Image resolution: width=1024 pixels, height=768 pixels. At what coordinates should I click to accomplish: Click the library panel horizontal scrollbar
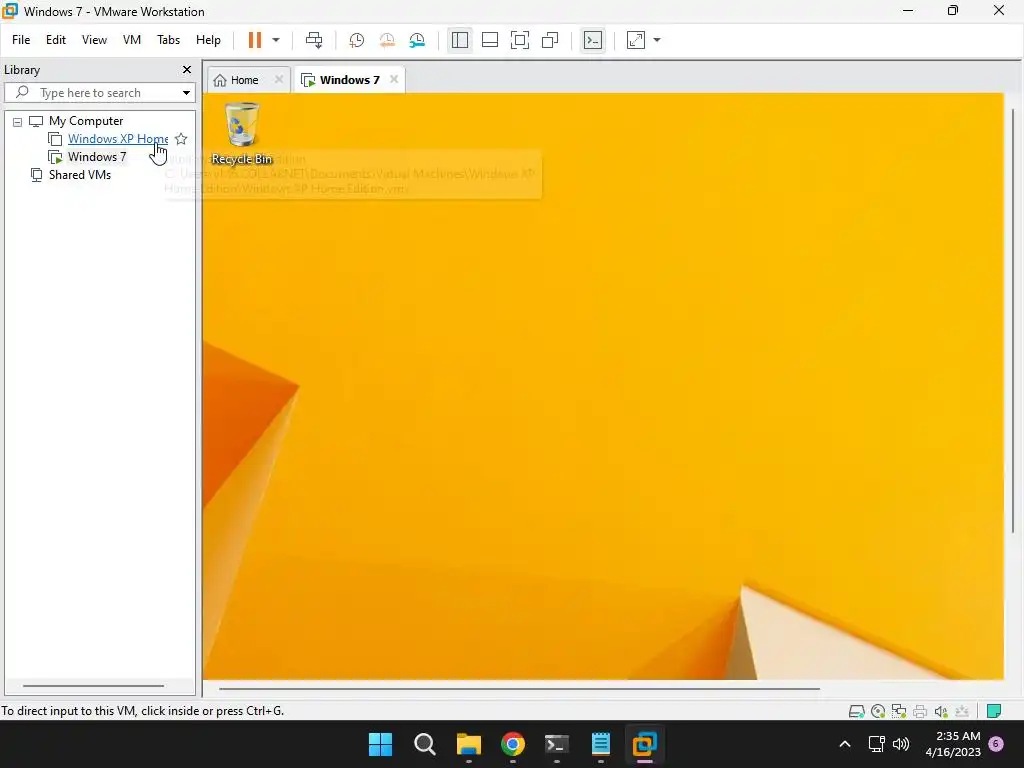[x=93, y=686]
